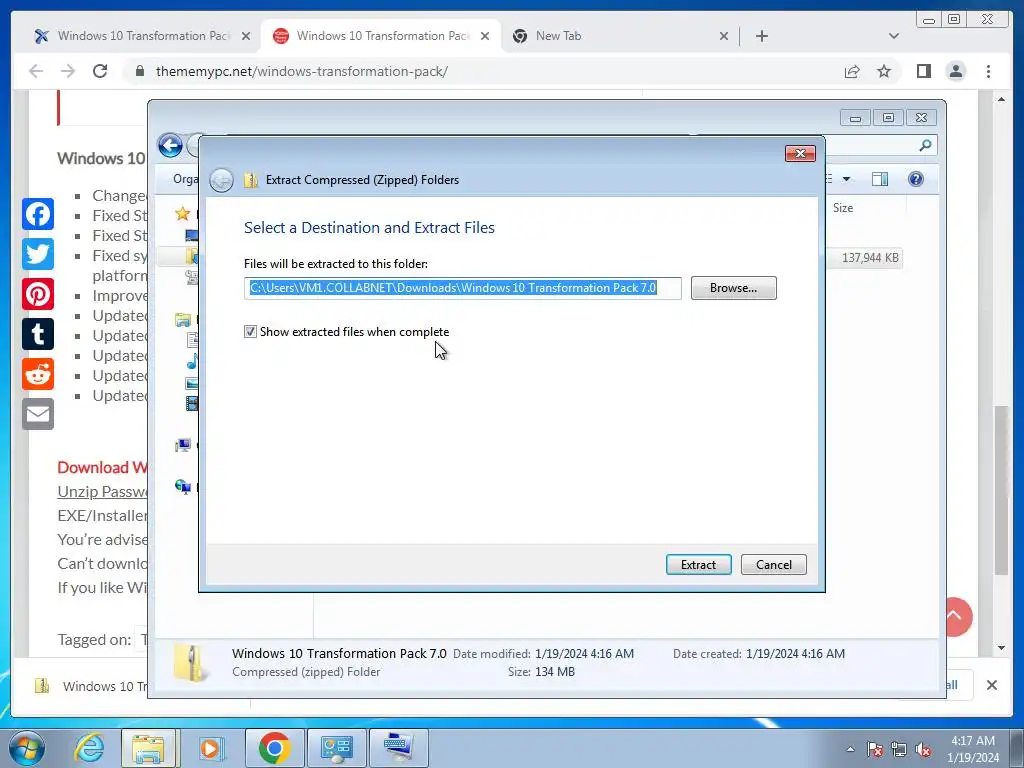
Task: Share page on Pinterest
Action: [38, 294]
